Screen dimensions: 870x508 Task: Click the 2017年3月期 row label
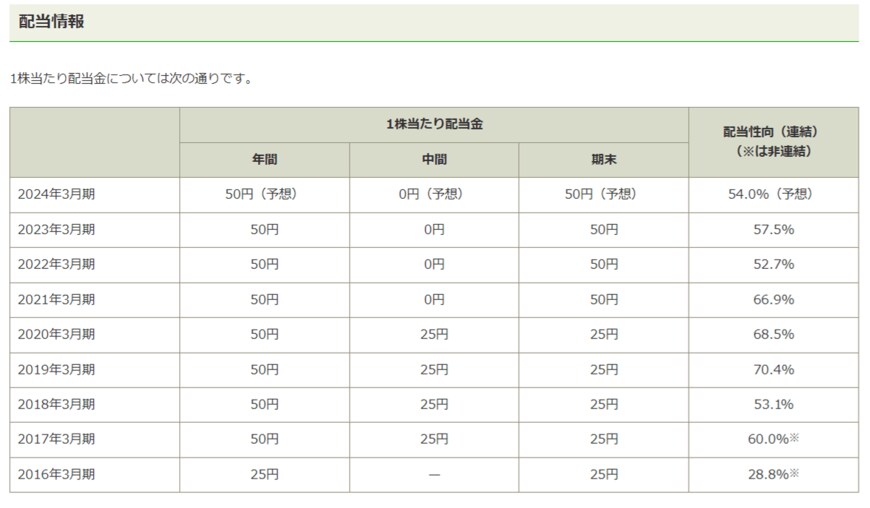(x=56, y=440)
